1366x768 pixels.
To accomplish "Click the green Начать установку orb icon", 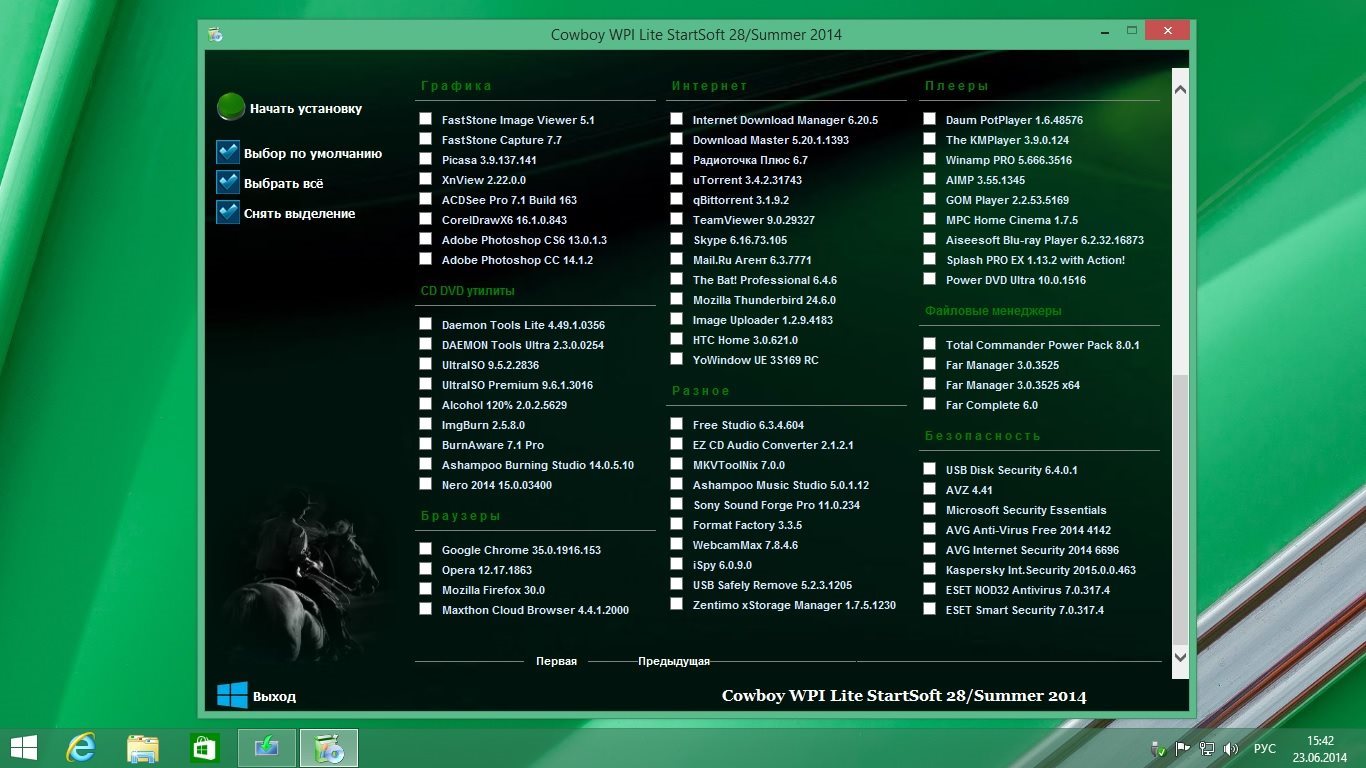I will pyautogui.click(x=231, y=107).
